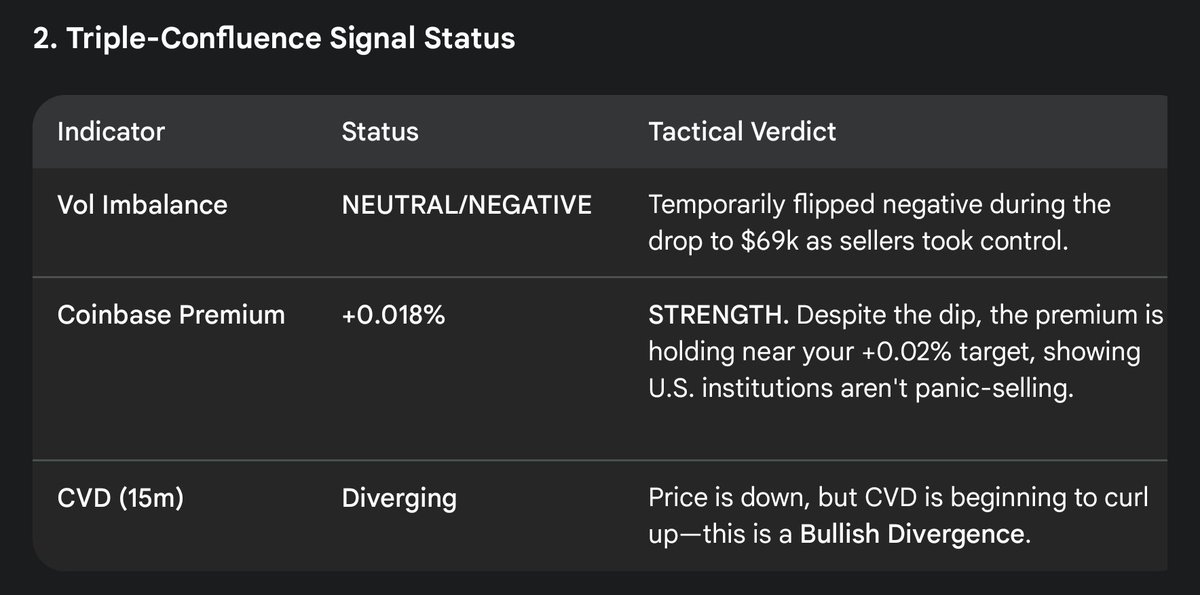This screenshot has width=1200, height=595.
Task: Click the Tactical Verdict column header
Action: pyautogui.click(x=742, y=132)
